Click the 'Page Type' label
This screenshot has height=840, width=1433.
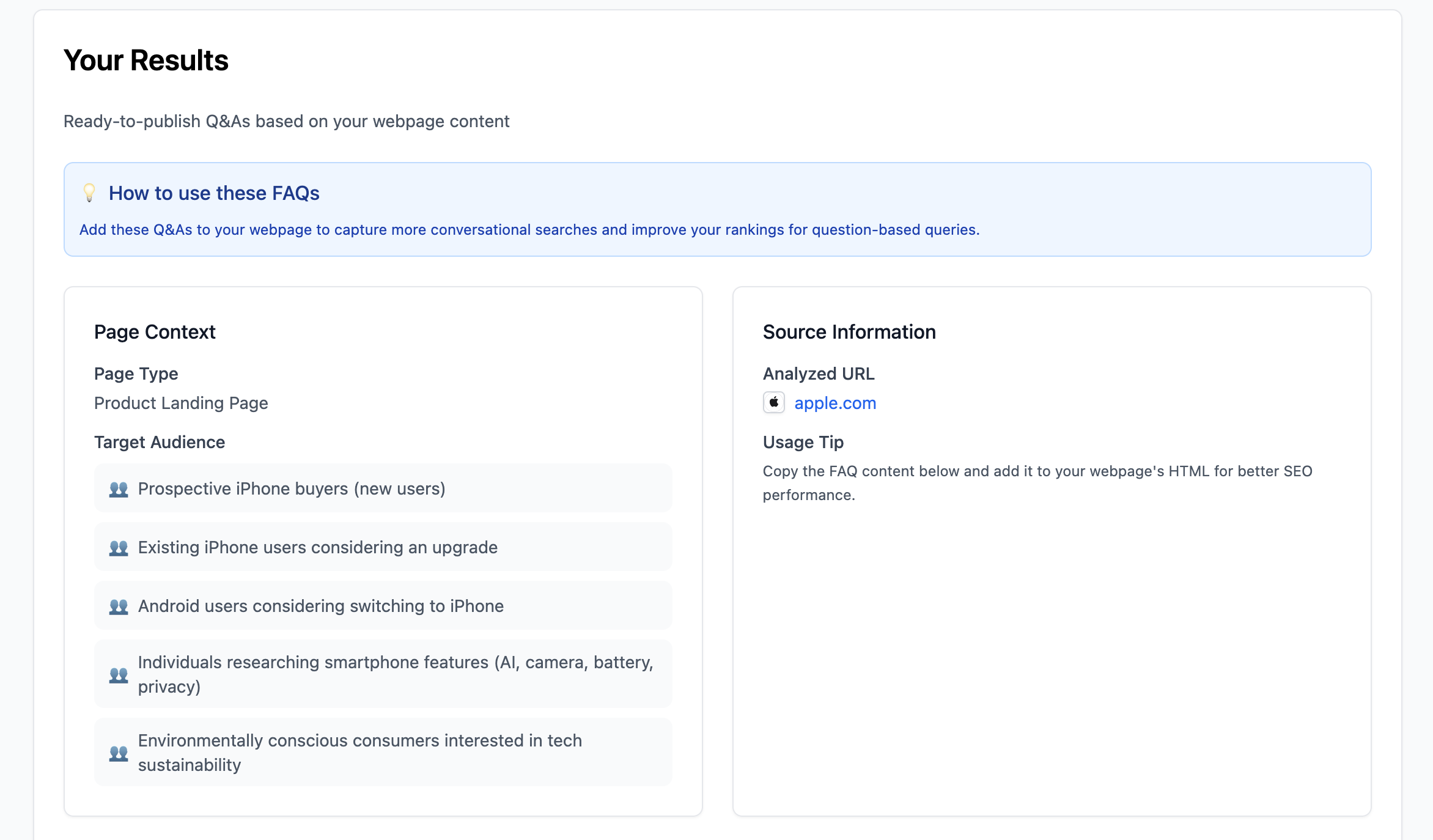point(136,374)
